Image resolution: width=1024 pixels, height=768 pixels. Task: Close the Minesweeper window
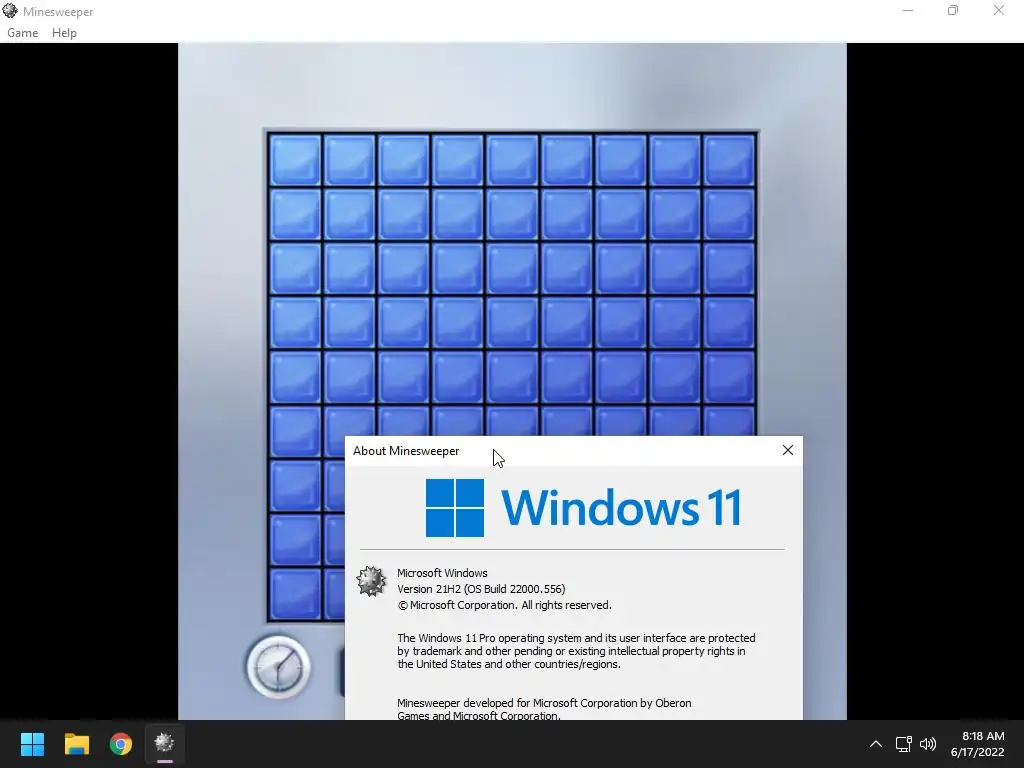tap(999, 10)
